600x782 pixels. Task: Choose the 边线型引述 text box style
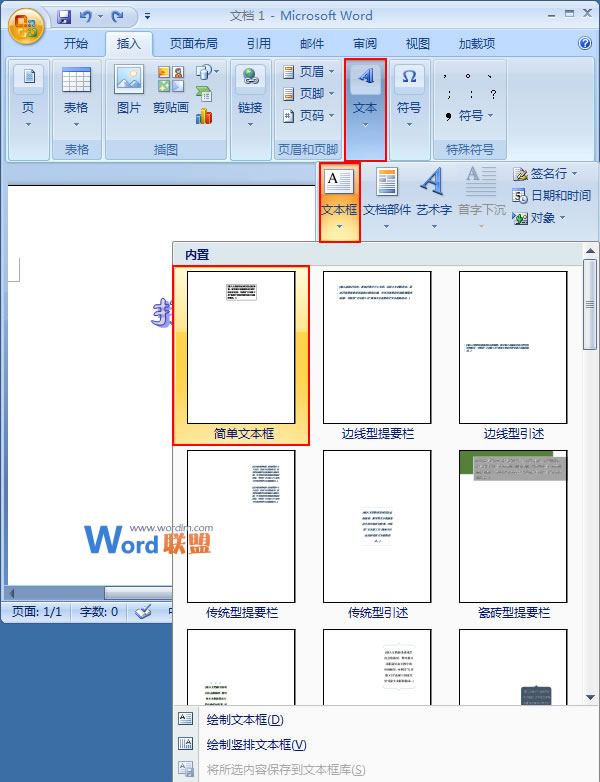(513, 355)
